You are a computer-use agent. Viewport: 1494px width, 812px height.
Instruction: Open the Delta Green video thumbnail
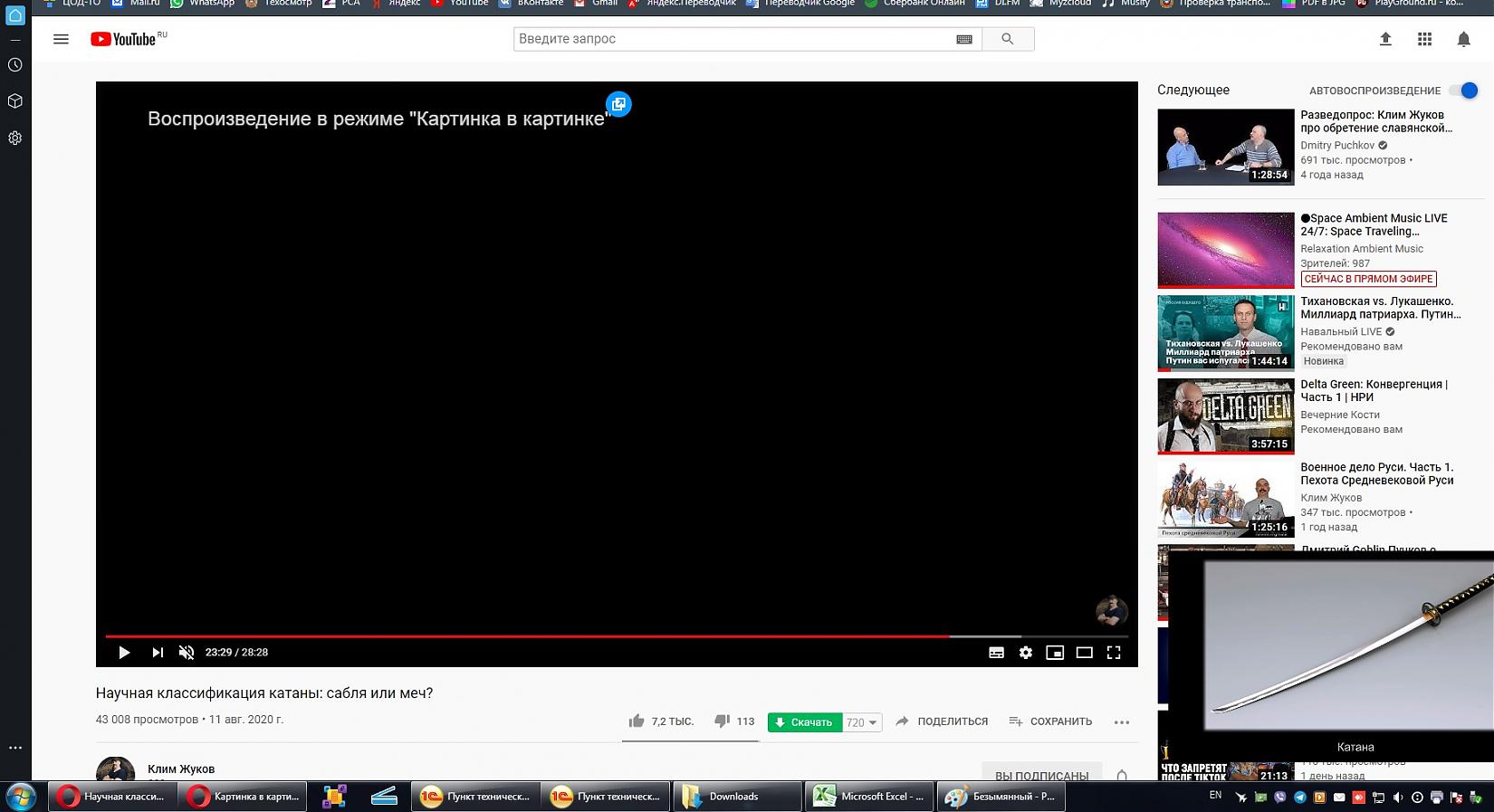(x=1226, y=416)
